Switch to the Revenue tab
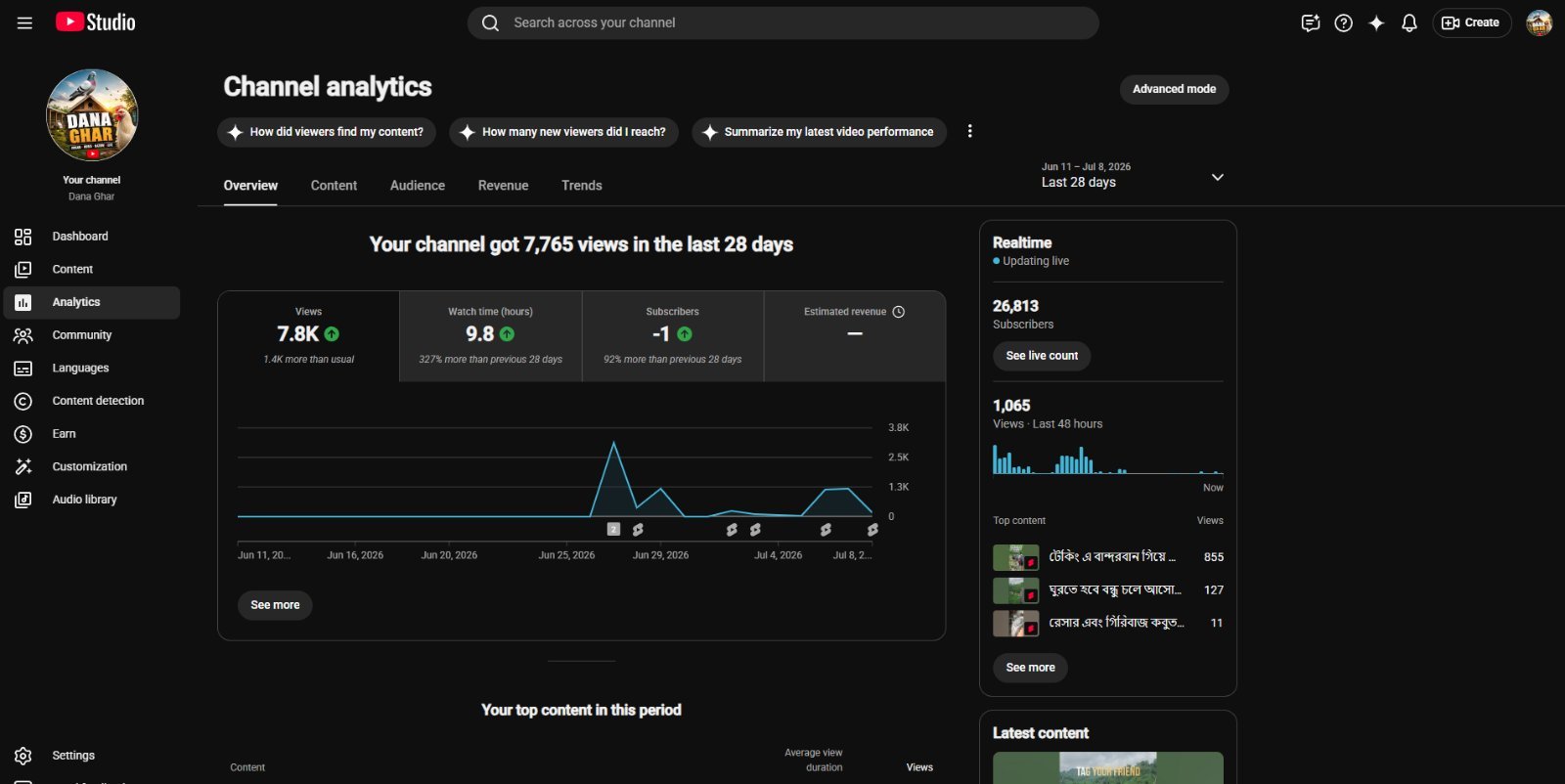The image size is (1565, 784). [x=503, y=186]
